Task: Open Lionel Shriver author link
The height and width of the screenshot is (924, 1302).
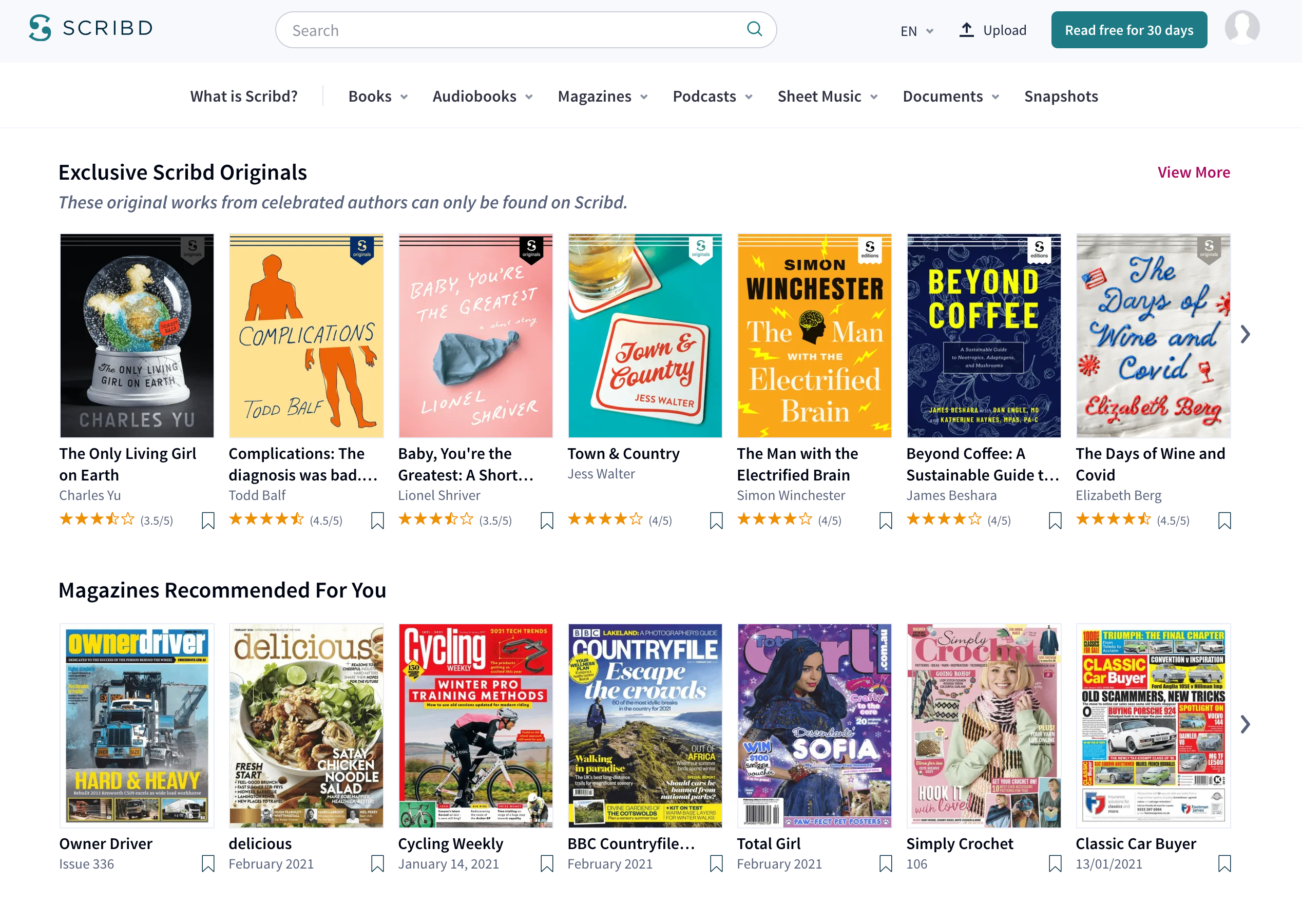Action: 439,495
